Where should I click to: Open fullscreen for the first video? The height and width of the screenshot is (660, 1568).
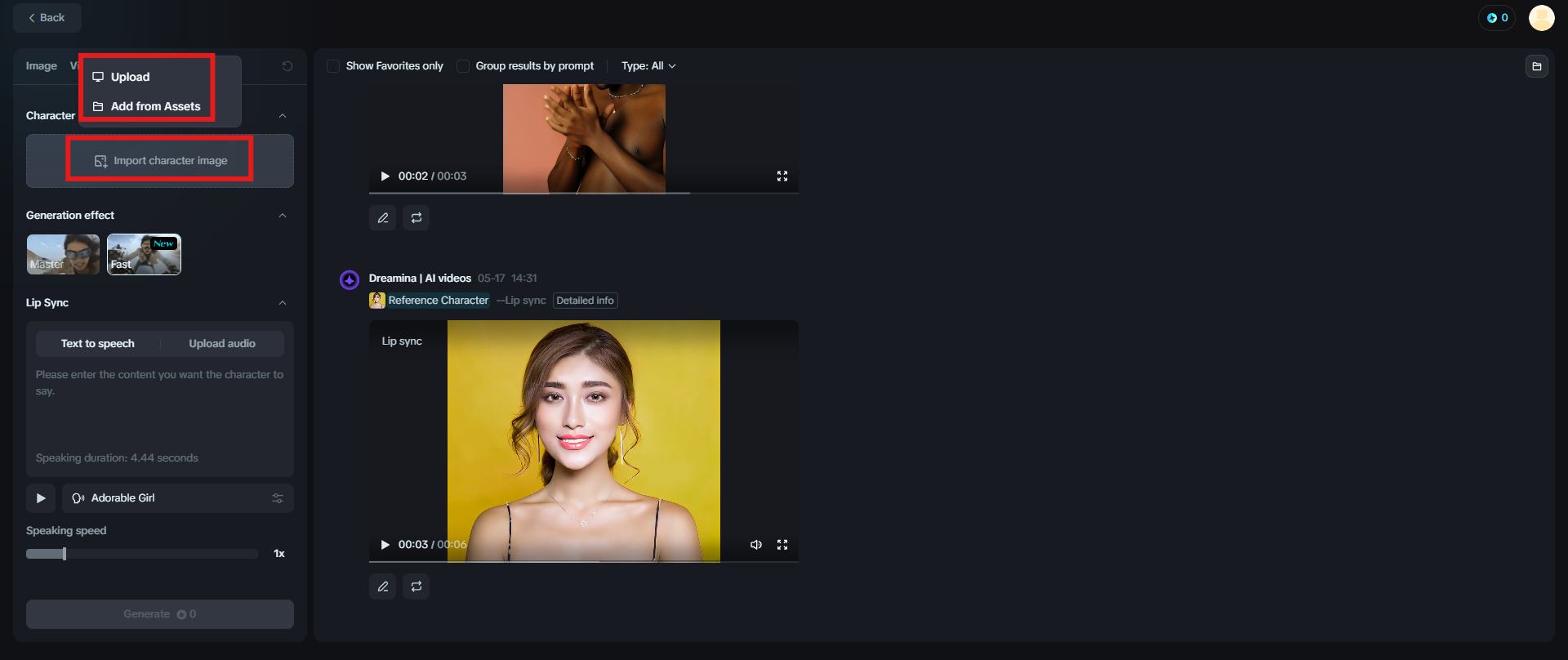[x=782, y=176]
